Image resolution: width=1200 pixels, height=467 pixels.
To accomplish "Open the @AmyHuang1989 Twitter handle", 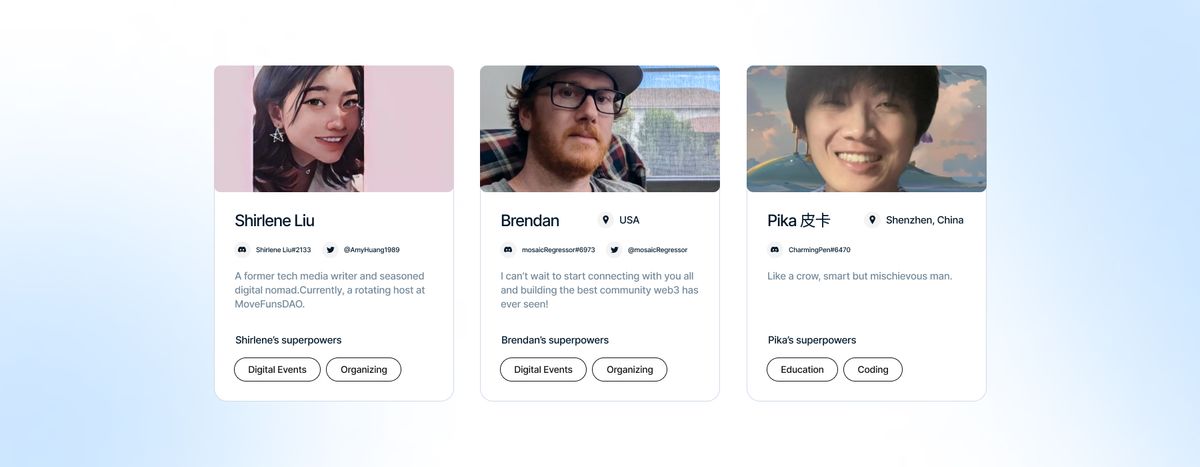I will click(x=372, y=250).
